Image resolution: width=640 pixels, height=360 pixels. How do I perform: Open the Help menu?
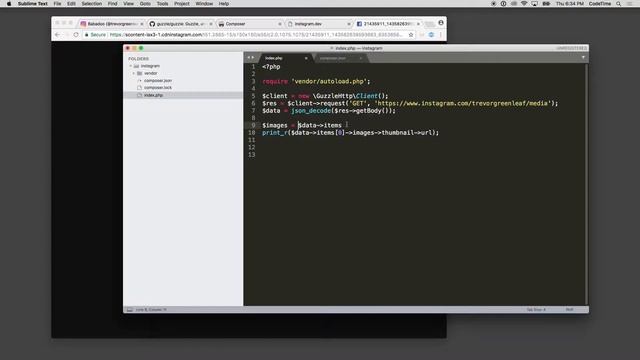(224, 4)
